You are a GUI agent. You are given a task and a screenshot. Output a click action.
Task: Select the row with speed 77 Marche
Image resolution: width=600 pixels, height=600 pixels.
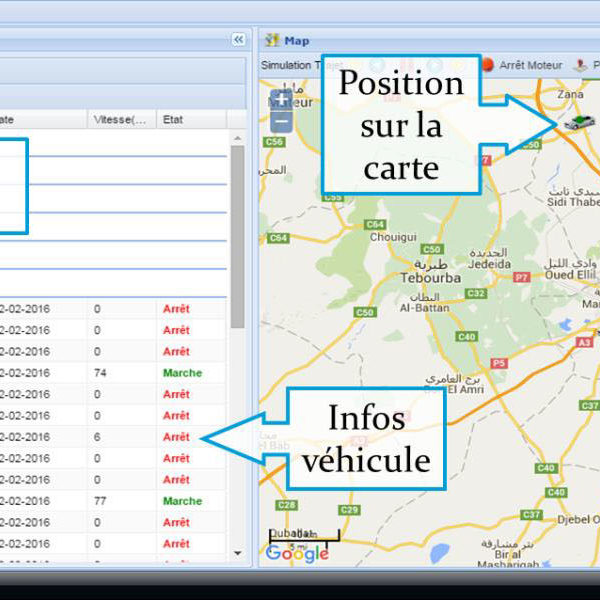120,501
